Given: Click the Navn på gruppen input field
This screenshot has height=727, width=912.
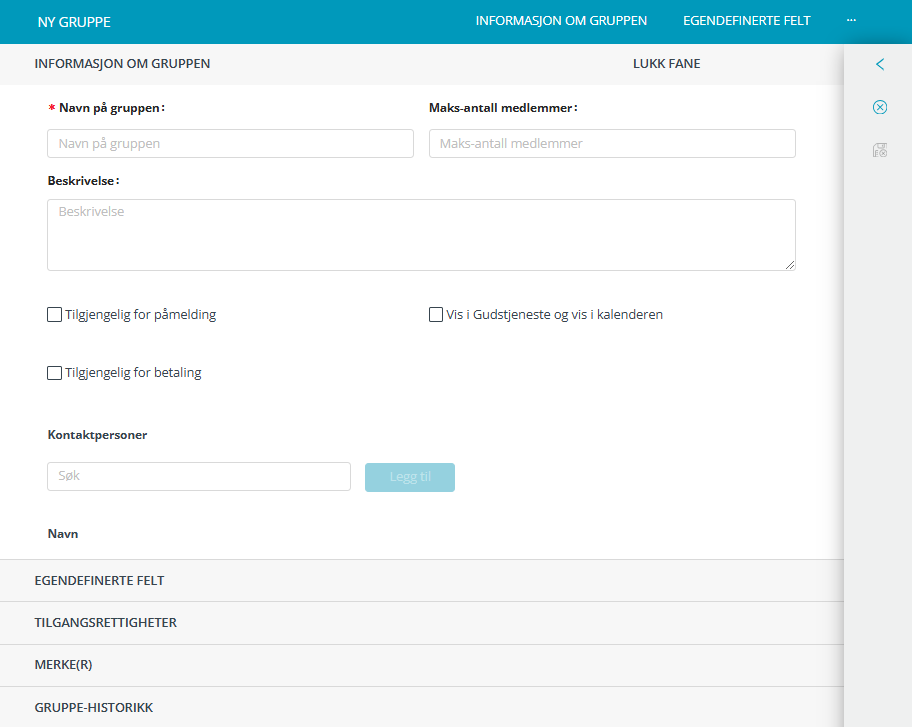Looking at the screenshot, I should point(230,144).
